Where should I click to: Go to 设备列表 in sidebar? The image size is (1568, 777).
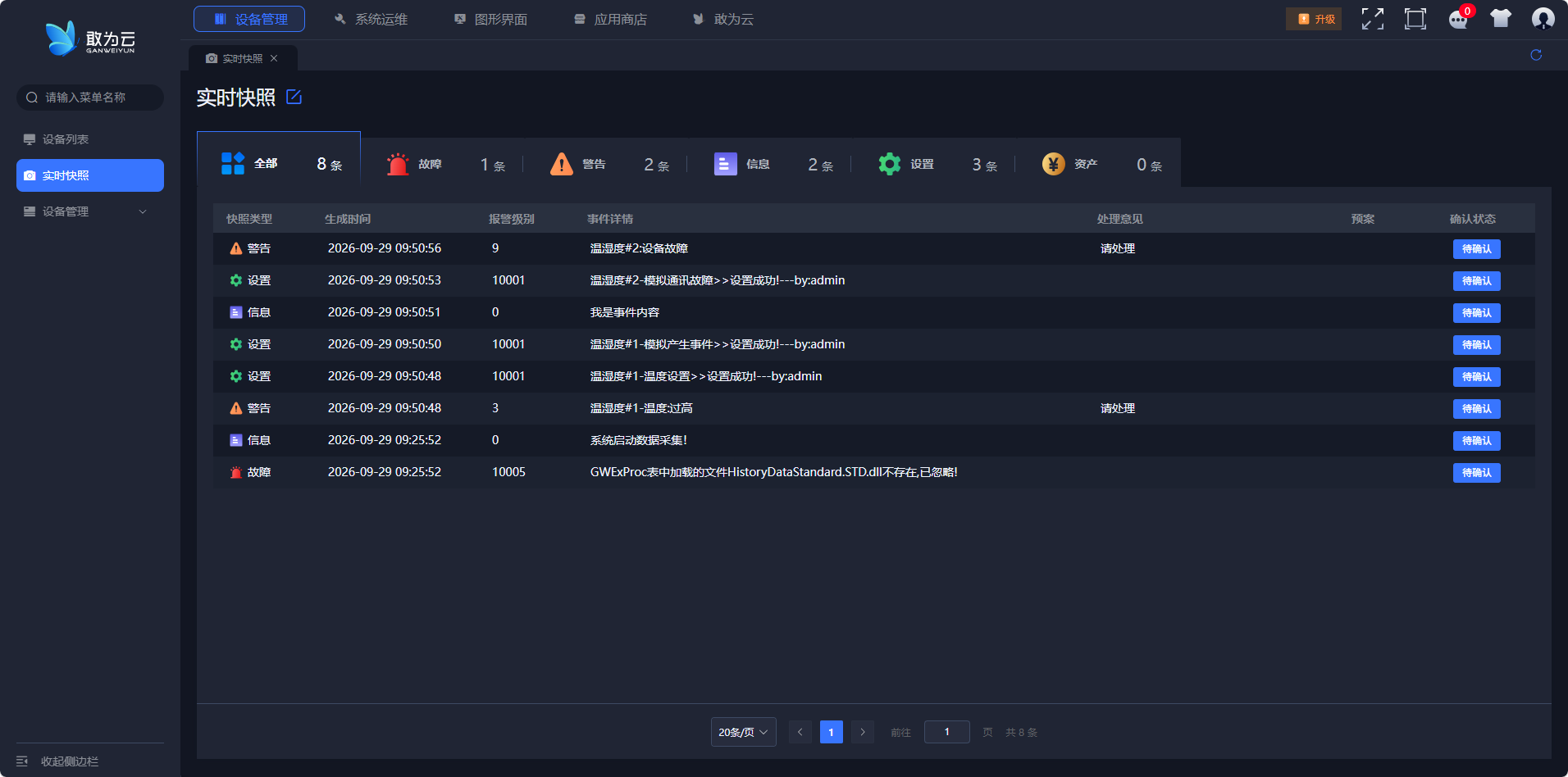click(90, 139)
